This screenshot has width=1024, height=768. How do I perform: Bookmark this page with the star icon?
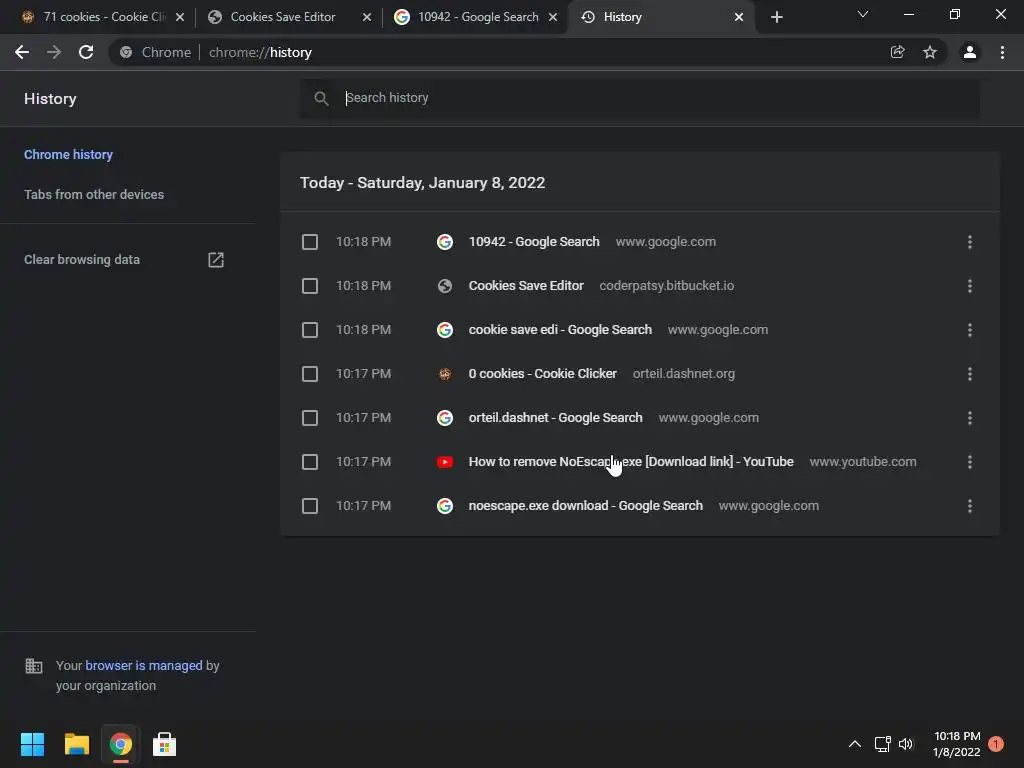[930, 52]
